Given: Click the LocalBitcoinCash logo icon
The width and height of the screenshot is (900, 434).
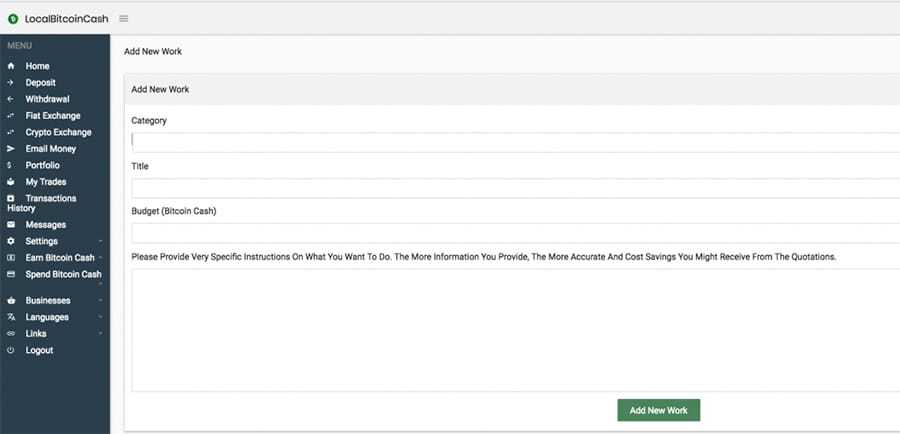Looking at the screenshot, I should pos(13,18).
